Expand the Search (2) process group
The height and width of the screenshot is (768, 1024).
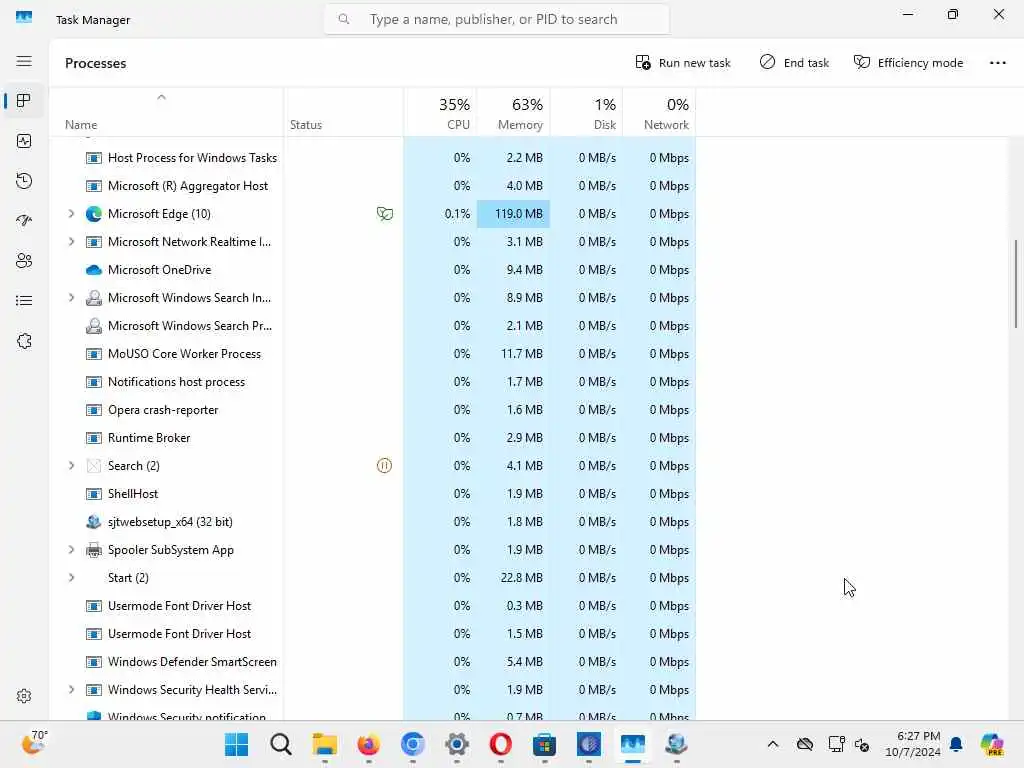[71, 466]
